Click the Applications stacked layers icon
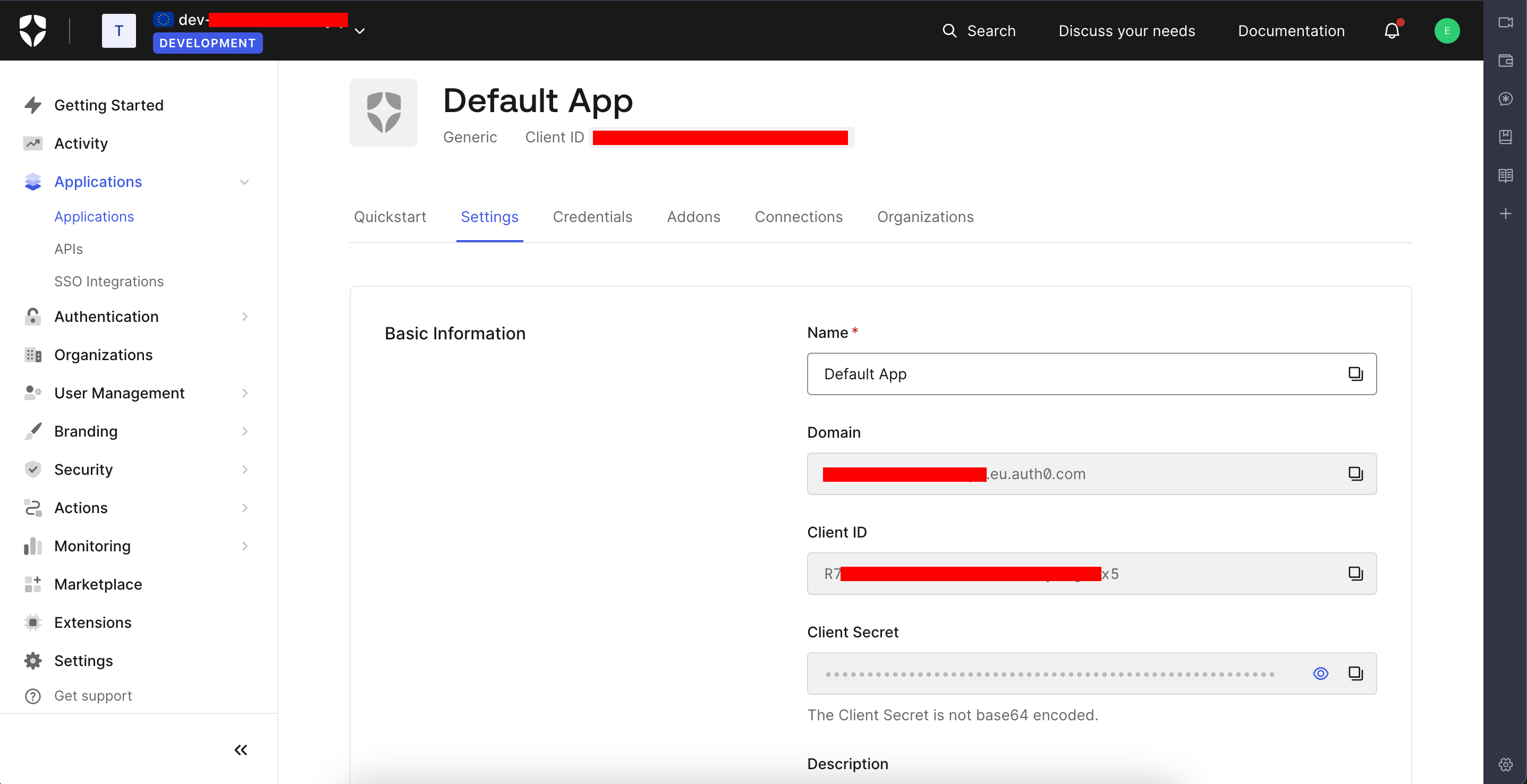Image resolution: width=1527 pixels, height=784 pixels. pyautogui.click(x=32, y=182)
